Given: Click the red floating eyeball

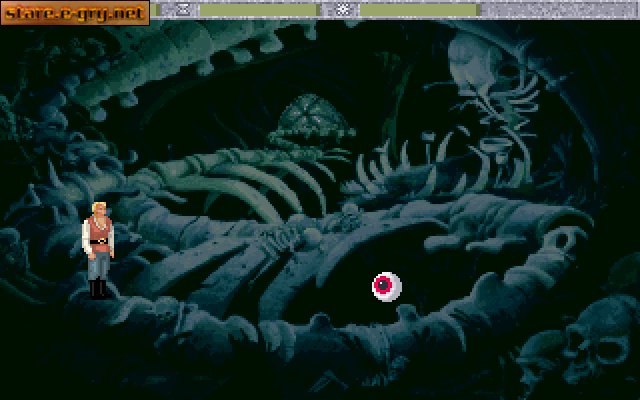Looking at the screenshot, I should tap(387, 287).
